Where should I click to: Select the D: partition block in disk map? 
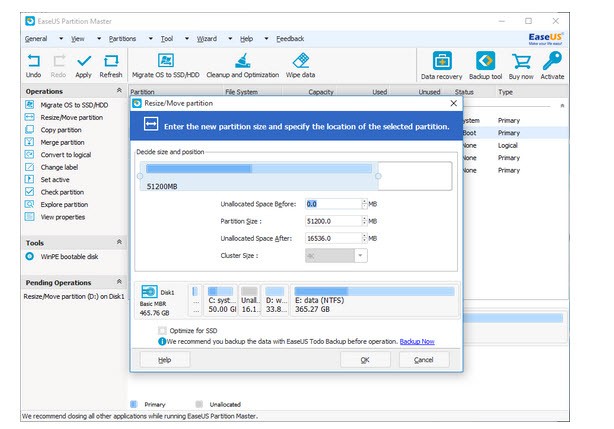point(275,300)
